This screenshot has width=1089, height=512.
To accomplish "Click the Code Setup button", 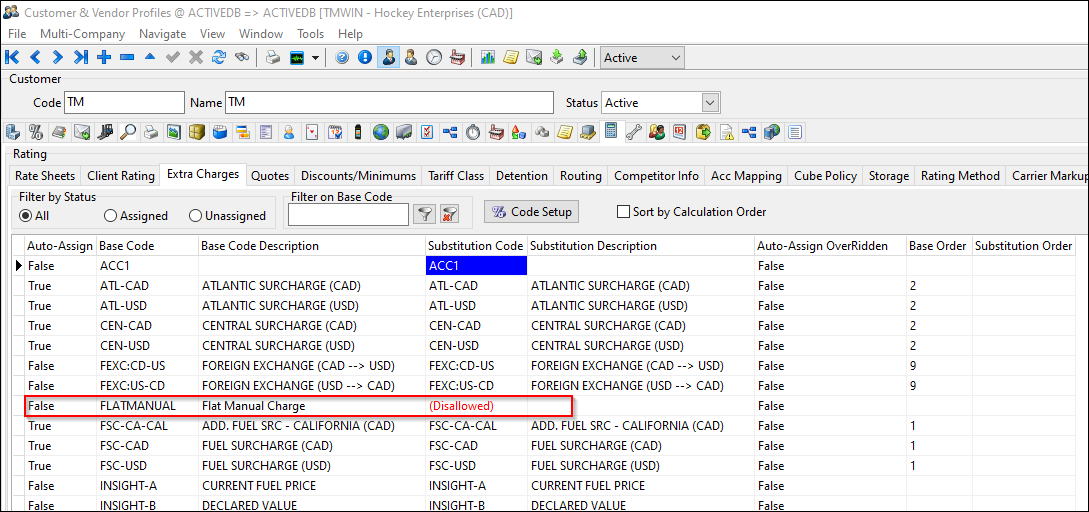I will point(530,212).
